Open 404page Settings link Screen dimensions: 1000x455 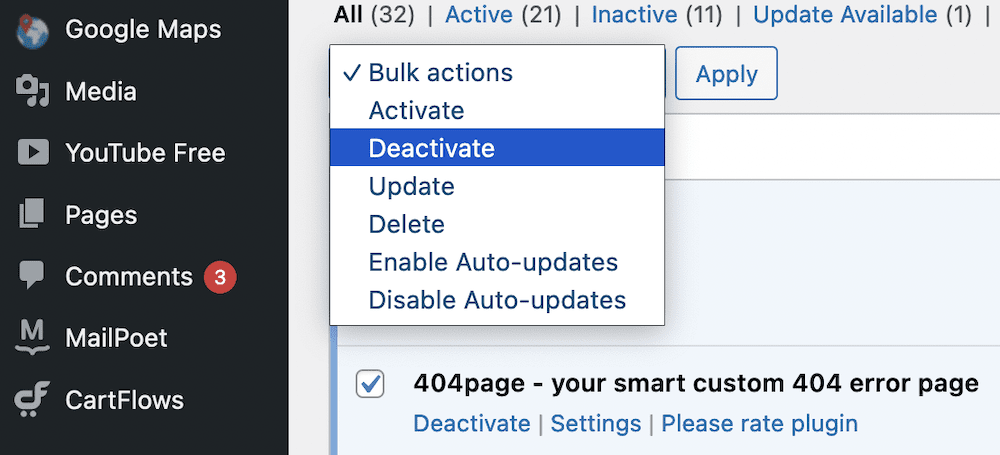596,423
